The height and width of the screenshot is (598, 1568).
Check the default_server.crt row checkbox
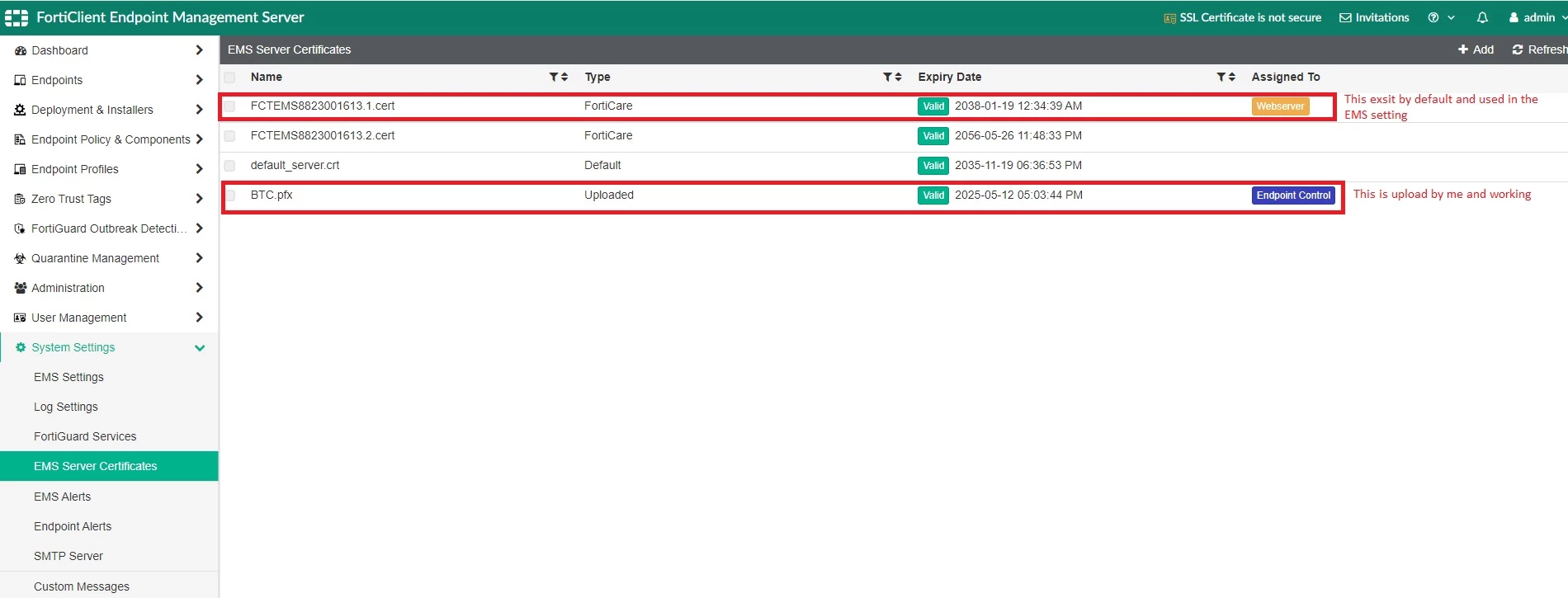coord(229,166)
